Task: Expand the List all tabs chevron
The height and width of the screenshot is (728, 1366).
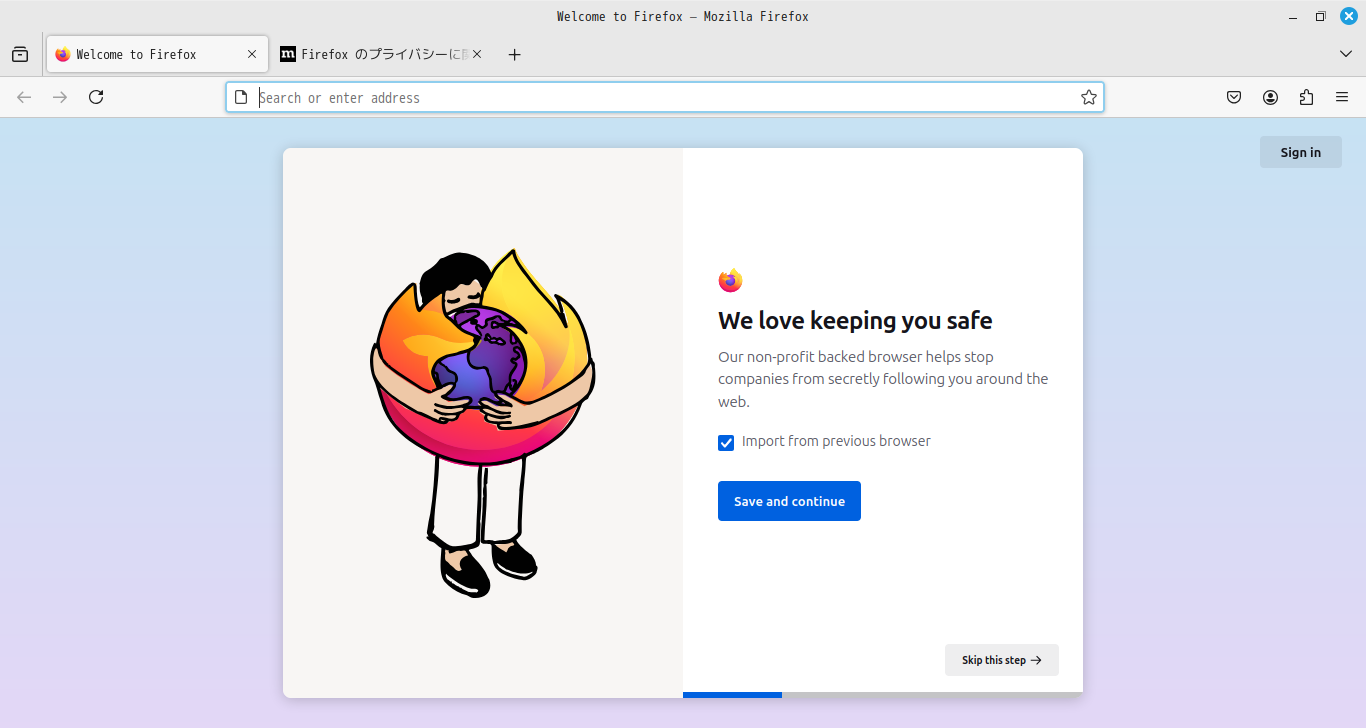Action: pos(1346,54)
